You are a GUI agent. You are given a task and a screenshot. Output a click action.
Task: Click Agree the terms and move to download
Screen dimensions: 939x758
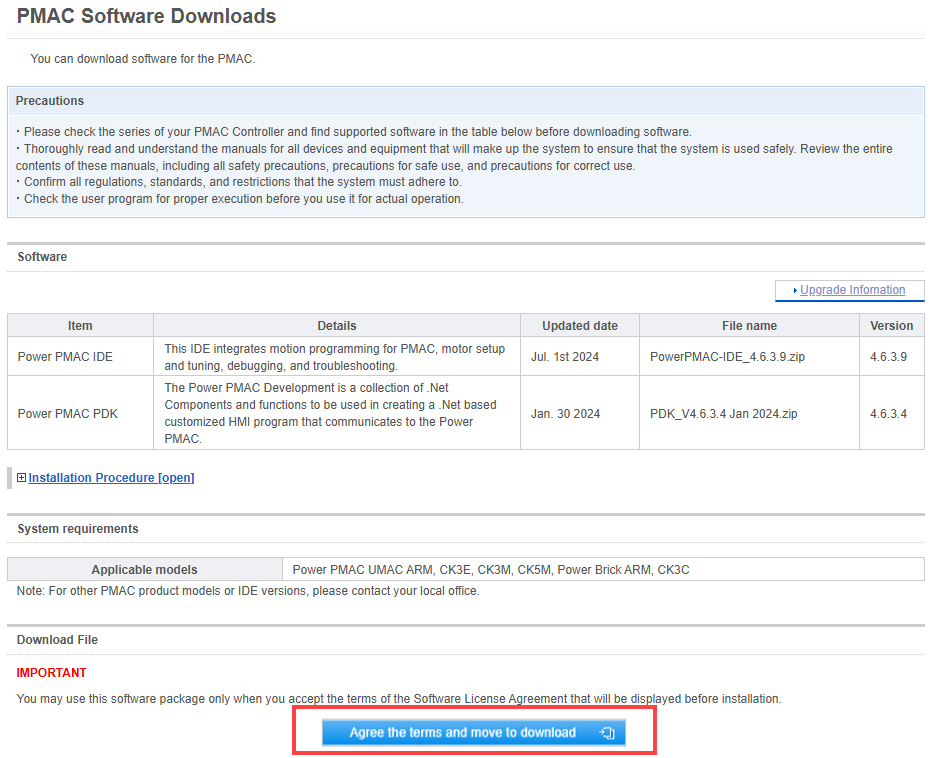coord(474,733)
